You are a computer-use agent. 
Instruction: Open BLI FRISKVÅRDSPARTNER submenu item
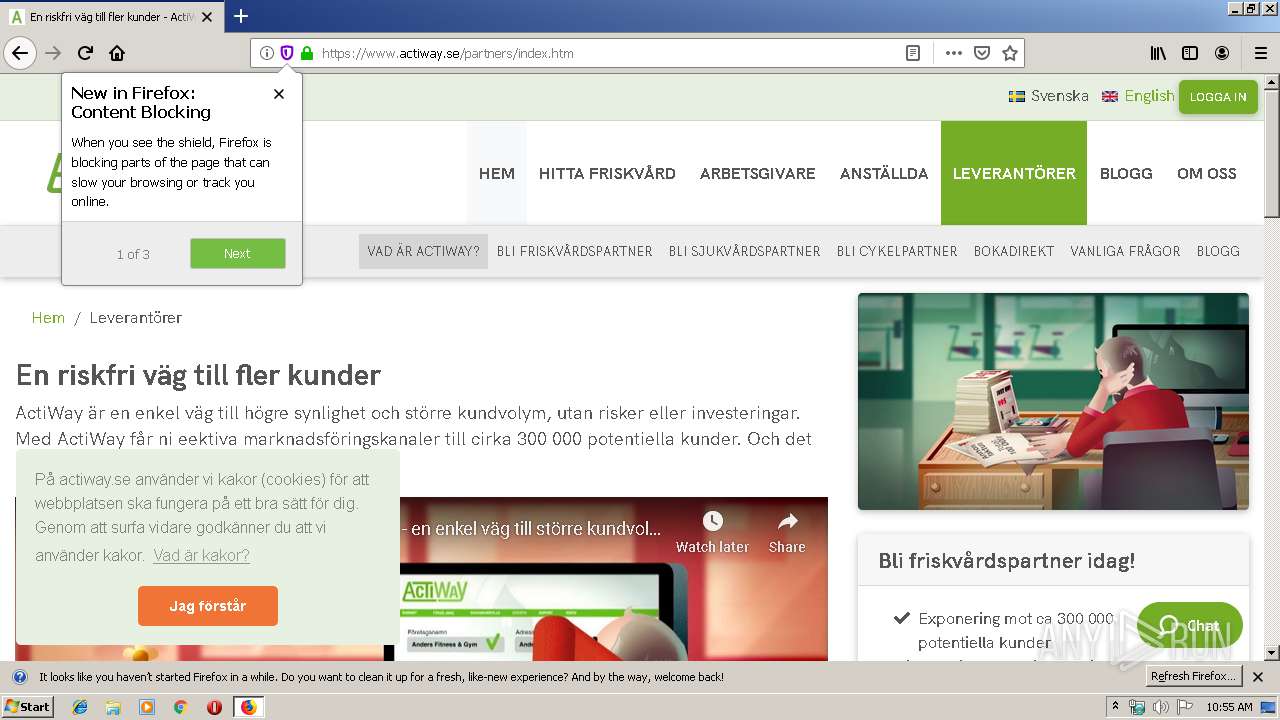pos(574,251)
